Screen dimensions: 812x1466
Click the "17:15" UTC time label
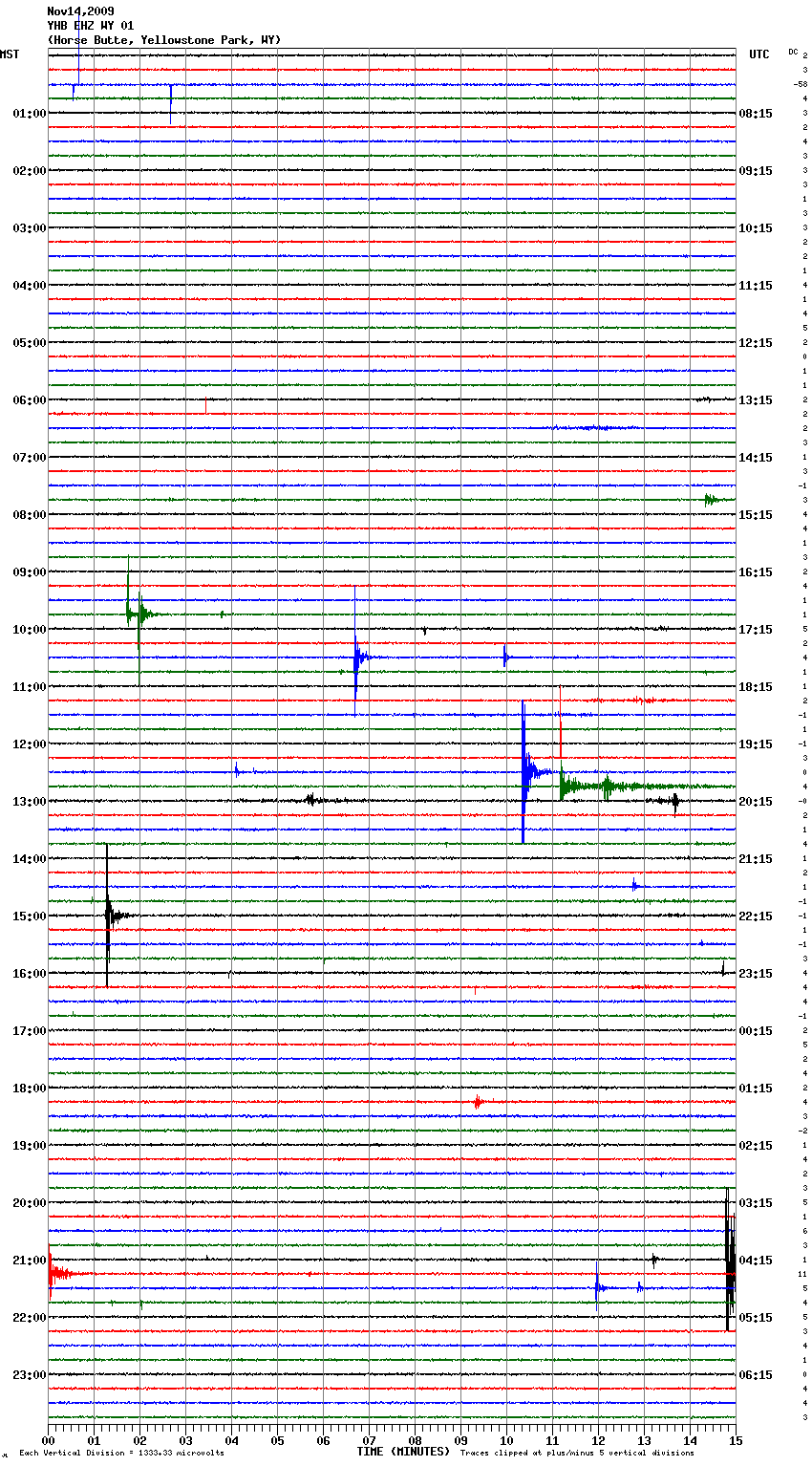756,630
